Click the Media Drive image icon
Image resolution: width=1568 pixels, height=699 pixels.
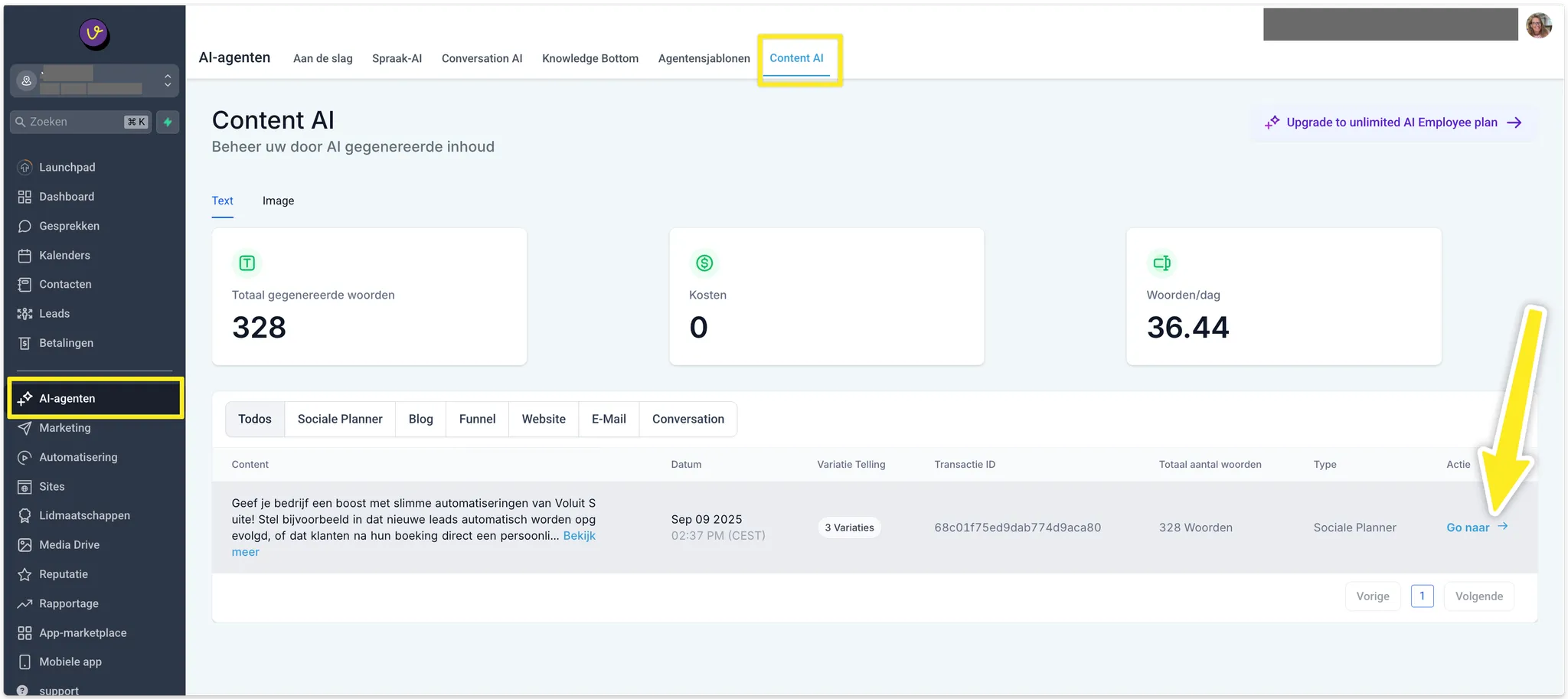click(24, 545)
